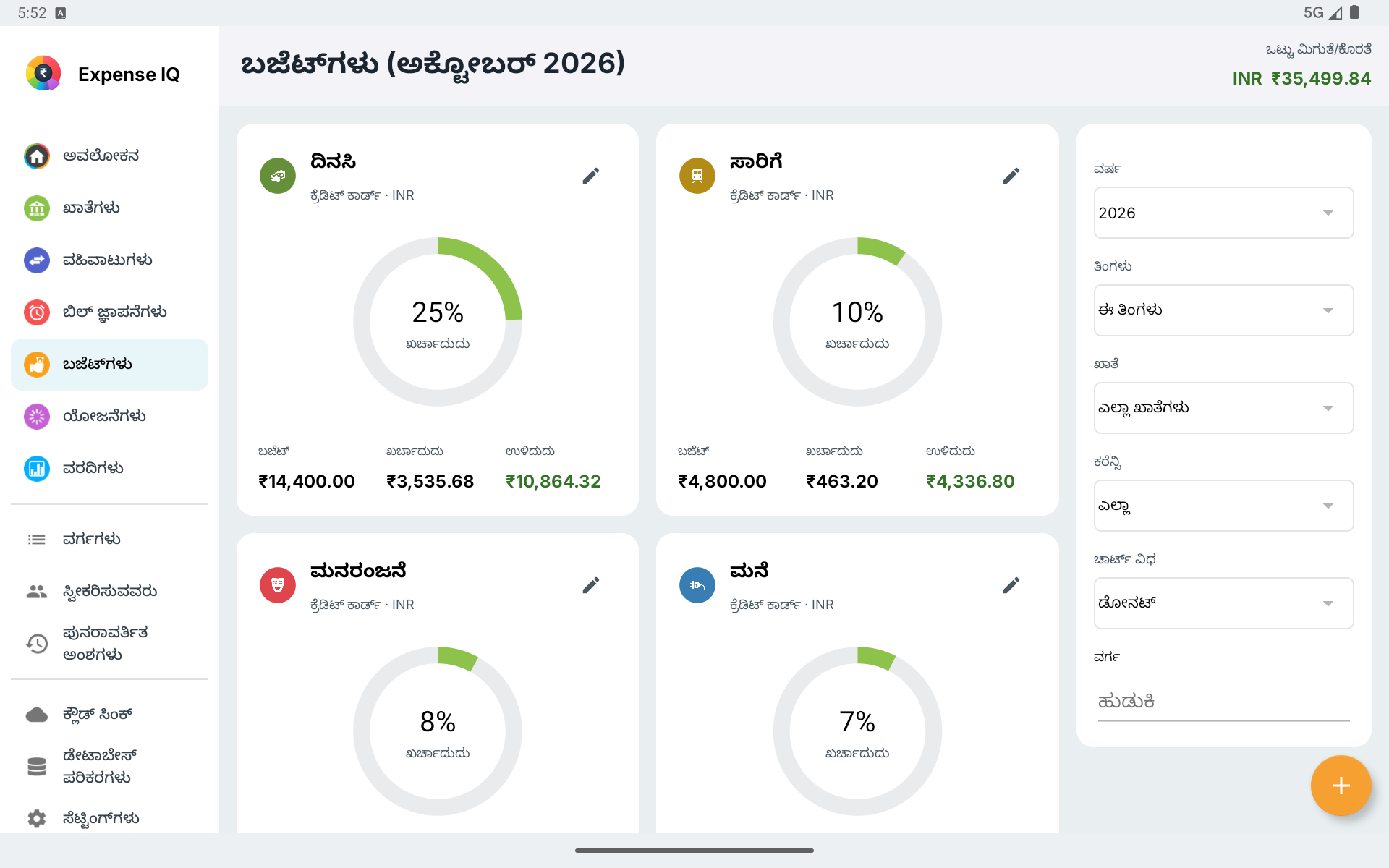
Task: Open the ಖಾತೆ dropdown ಎಲ್ಲಾ ಖಾತೆಗಳು
Action: coord(1223,408)
